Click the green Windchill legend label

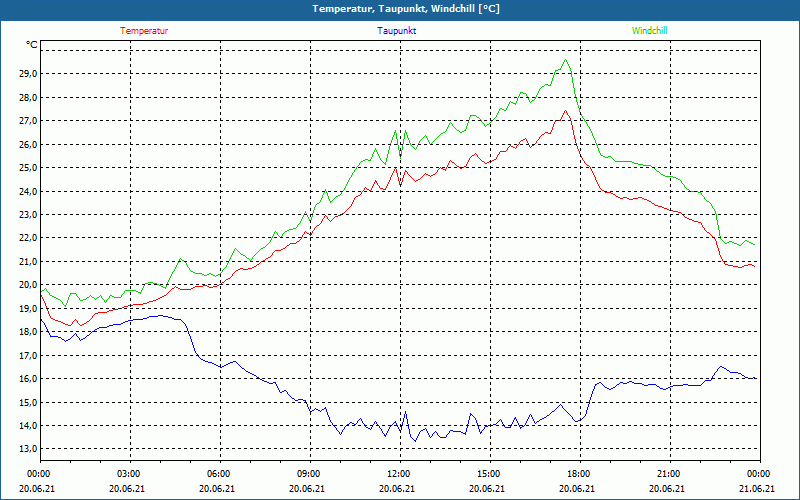[x=649, y=31]
